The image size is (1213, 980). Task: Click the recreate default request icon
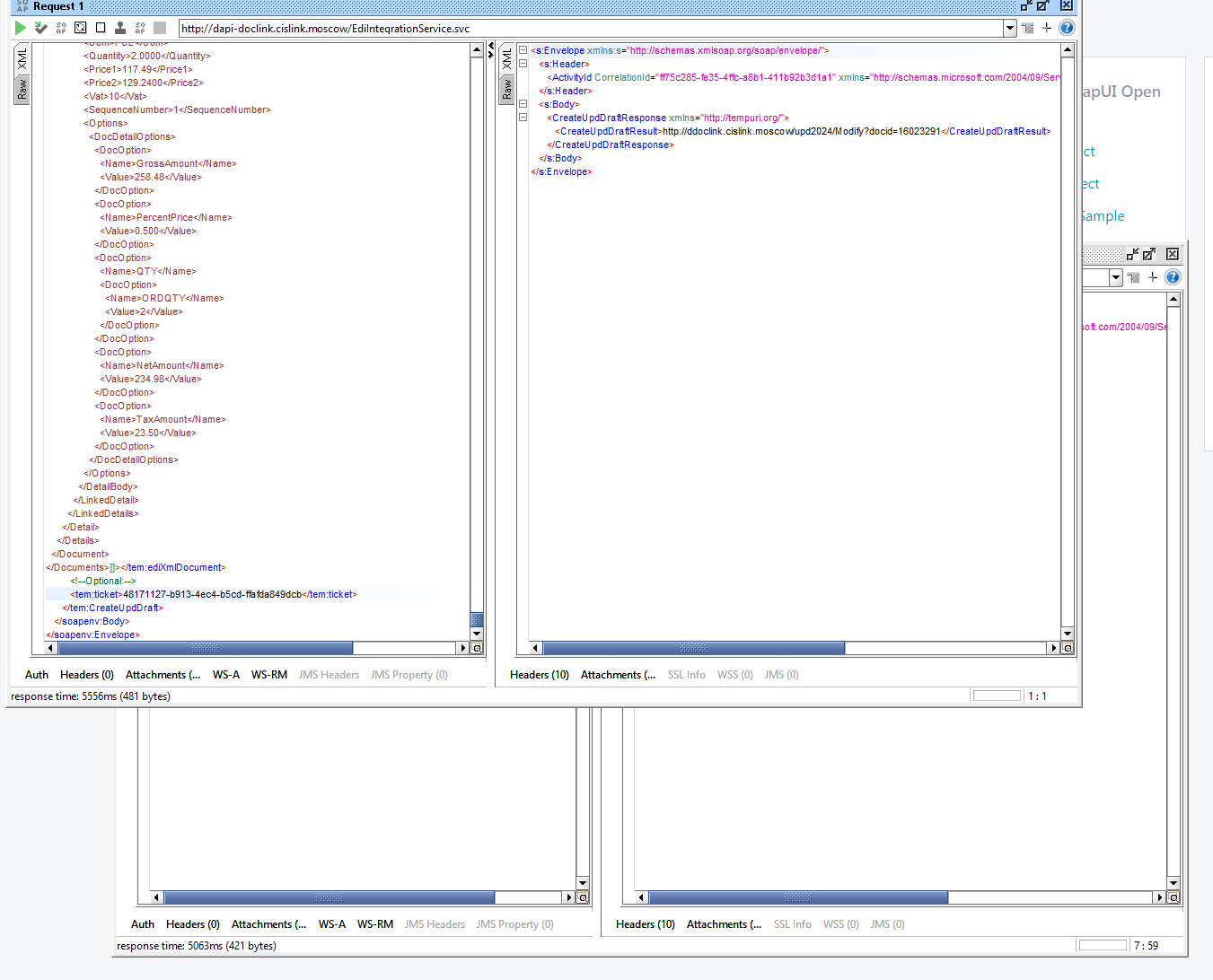pyautogui.click(x=81, y=28)
